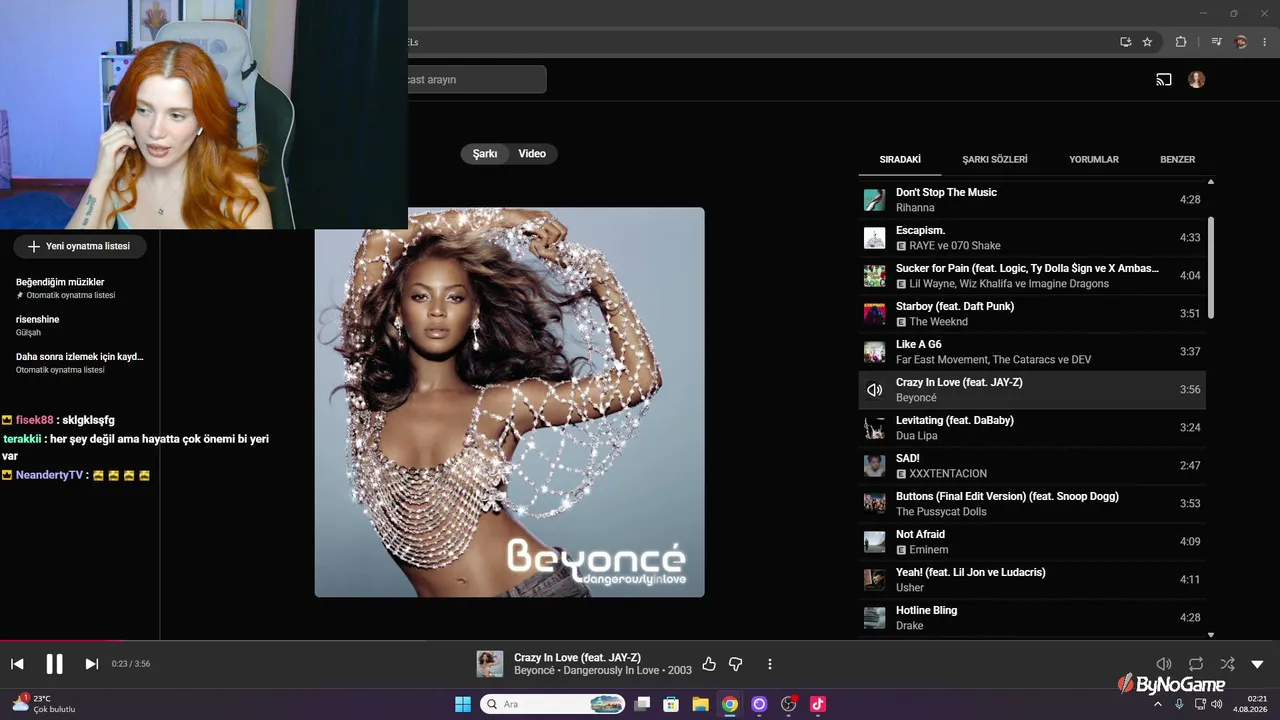
Task: Play Levitating (feat. DaBaby) from queue
Action: 1032,428
